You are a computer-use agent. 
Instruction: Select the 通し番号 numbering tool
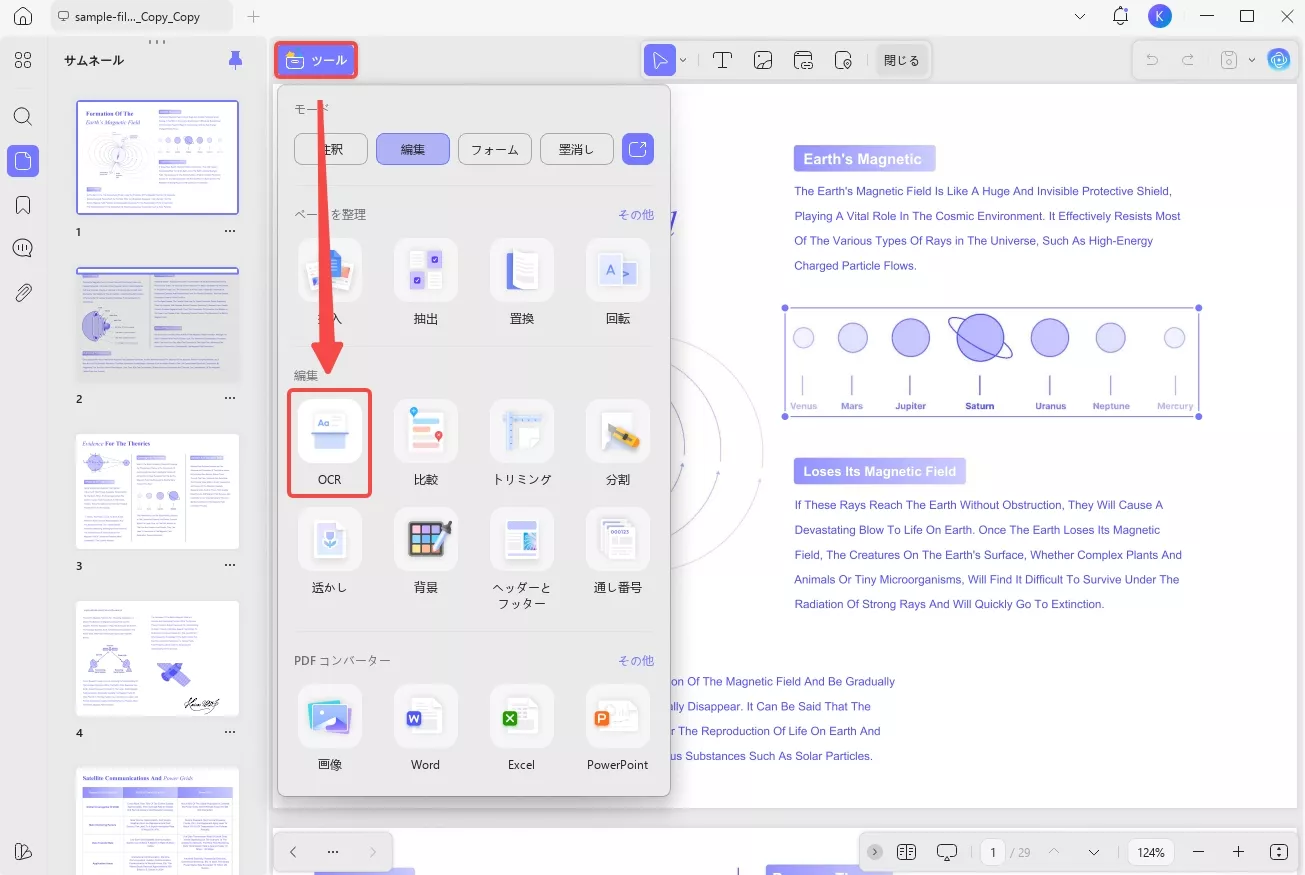tap(617, 551)
